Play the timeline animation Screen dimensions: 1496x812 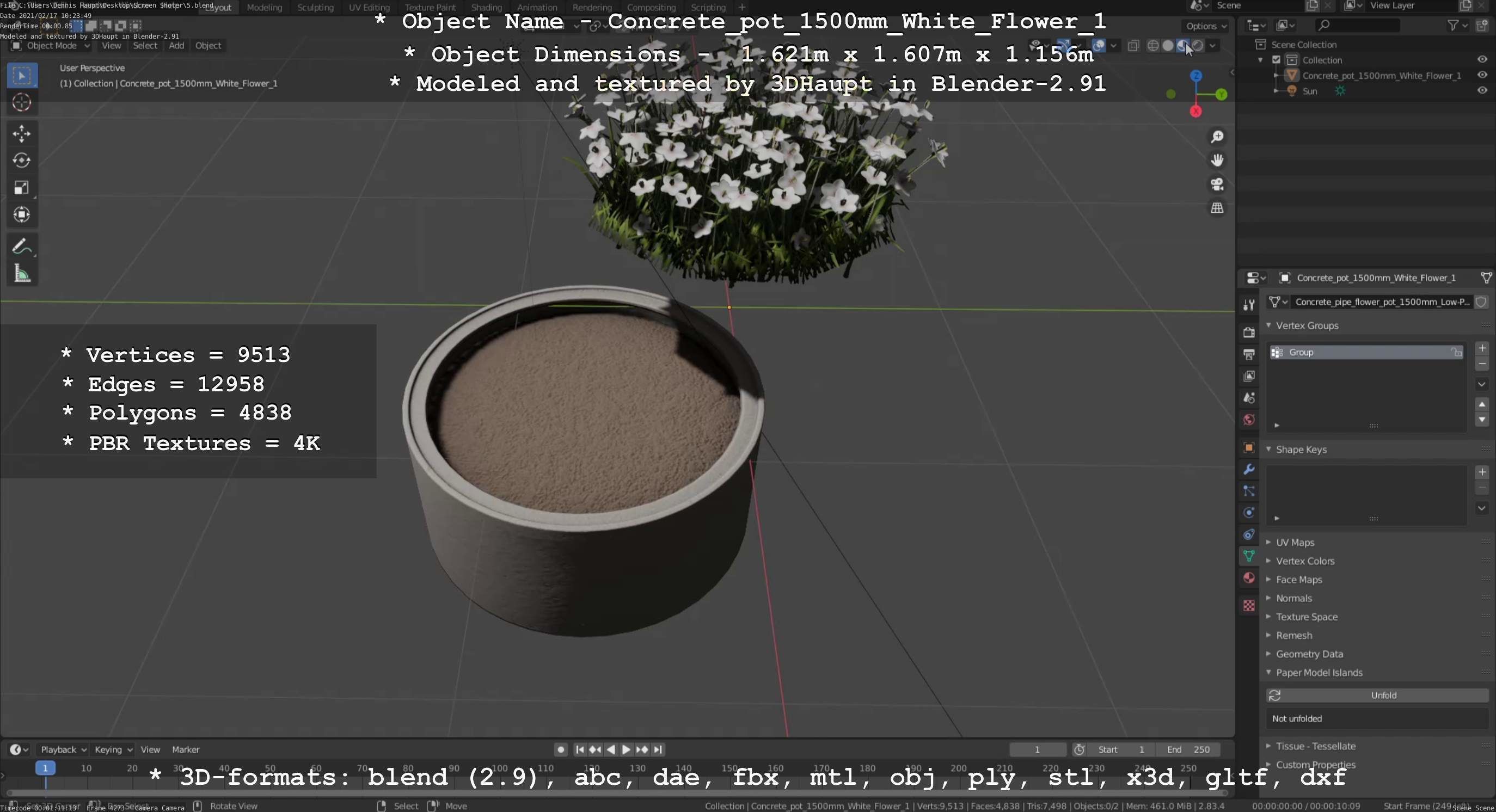tap(626, 749)
